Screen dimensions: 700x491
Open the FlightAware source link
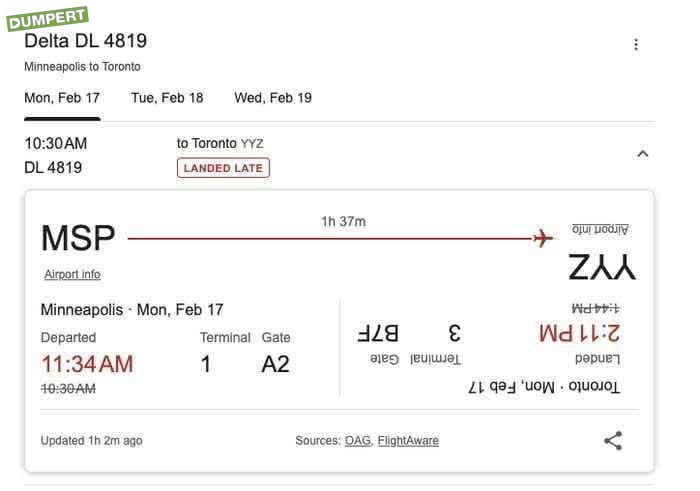coord(408,440)
